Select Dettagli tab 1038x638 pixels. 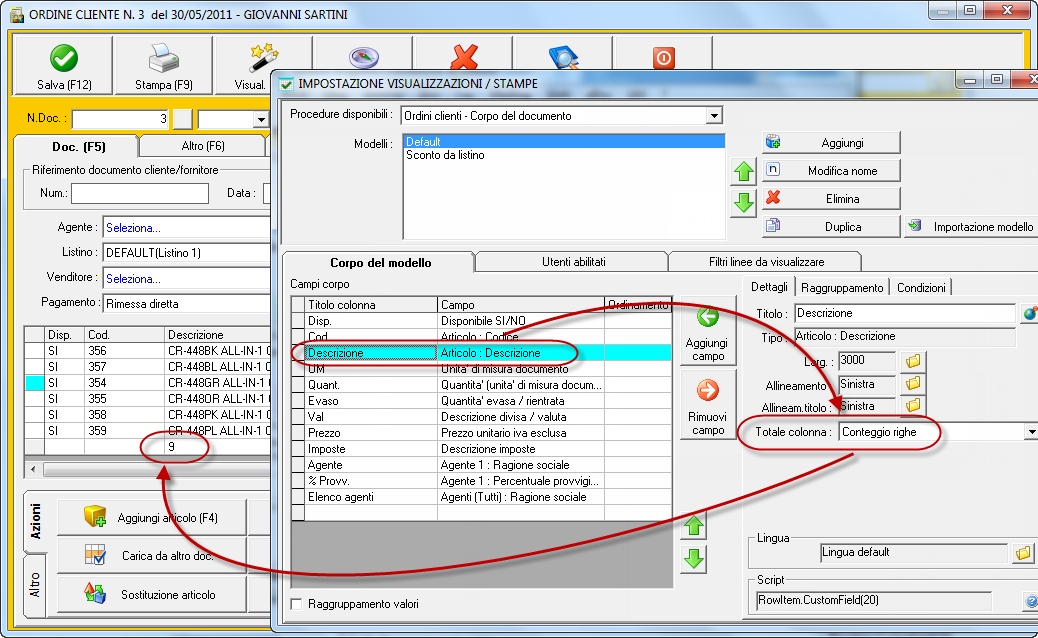click(769, 287)
